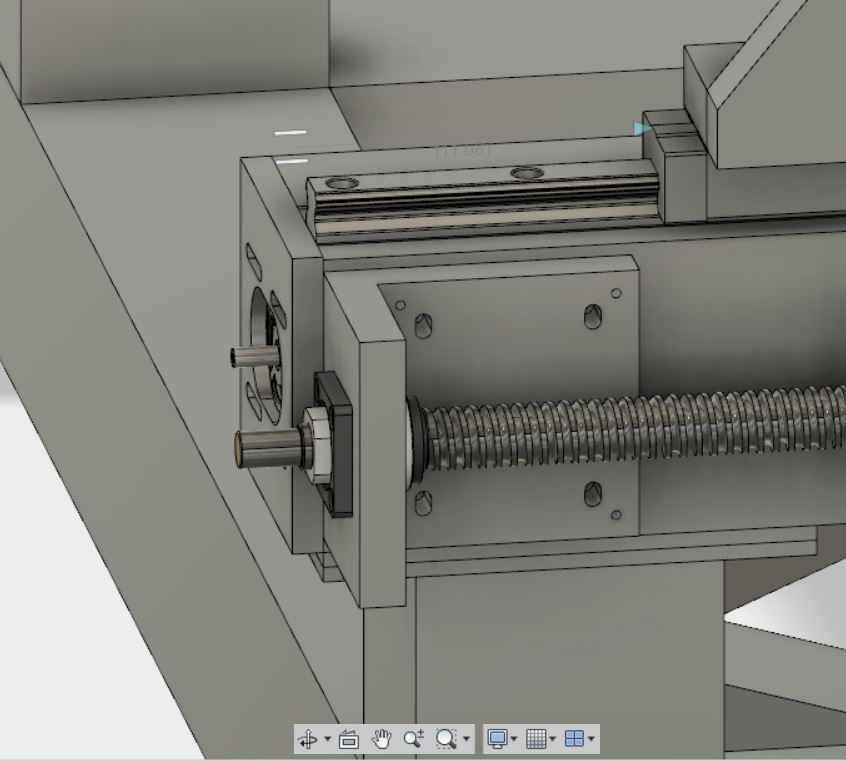Click the cyan triangle marker near rail
The image size is (846, 762).
(x=641, y=128)
